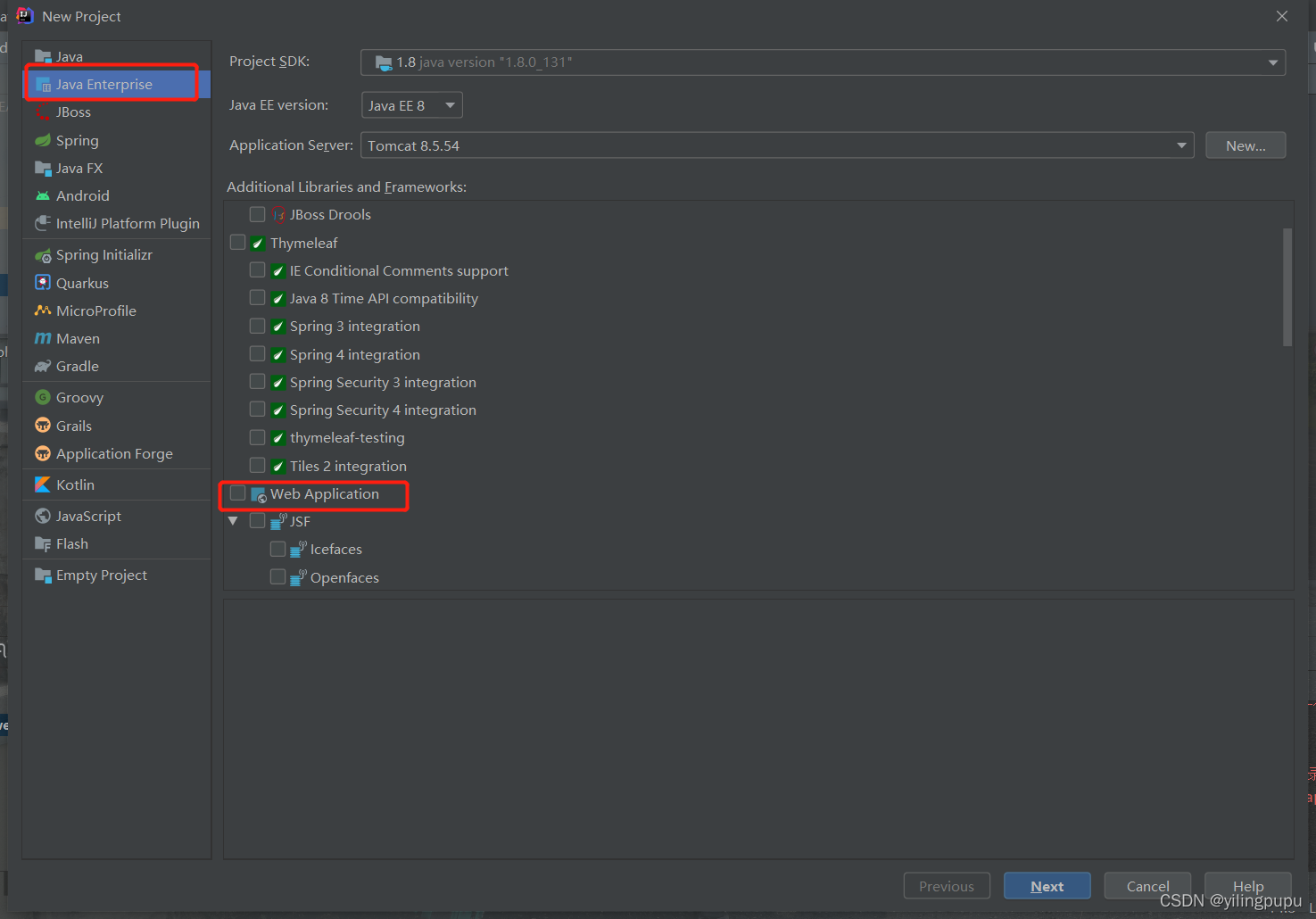Image resolution: width=1316 pixels, height=919 pixels.
Task: Check Spring Security 4 integration
Action: 258,409
